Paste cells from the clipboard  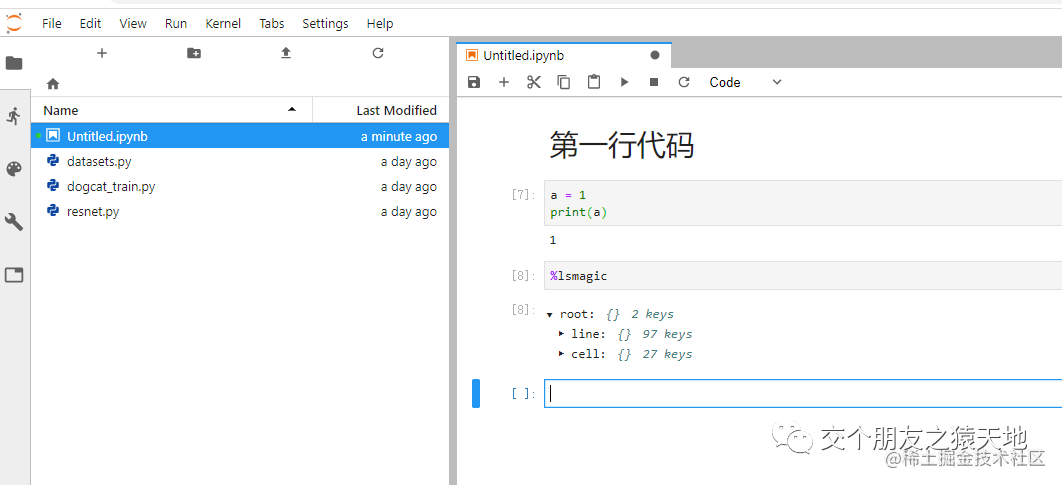(594, 82)
